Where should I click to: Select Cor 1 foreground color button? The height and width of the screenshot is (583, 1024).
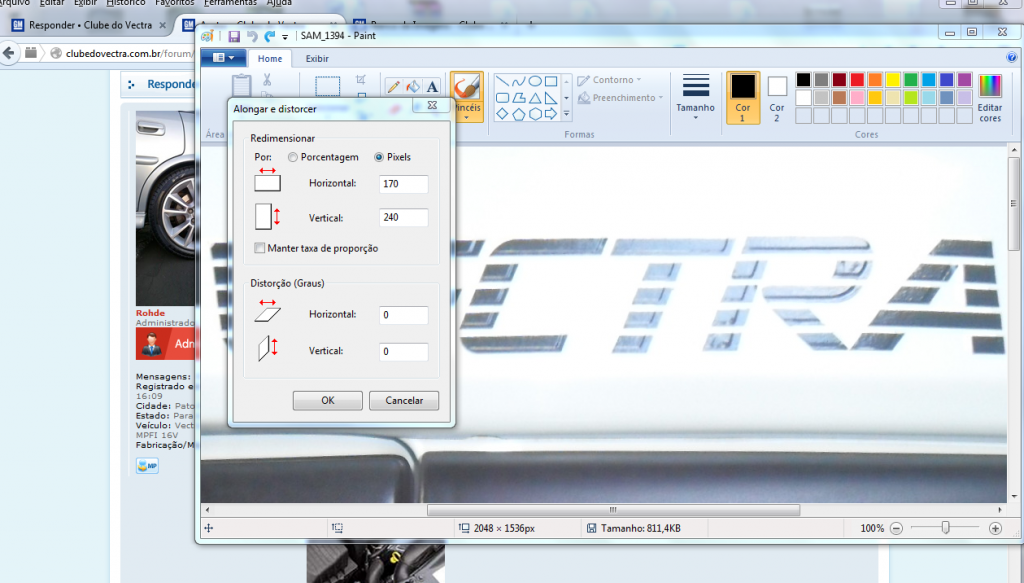[743, 98]
